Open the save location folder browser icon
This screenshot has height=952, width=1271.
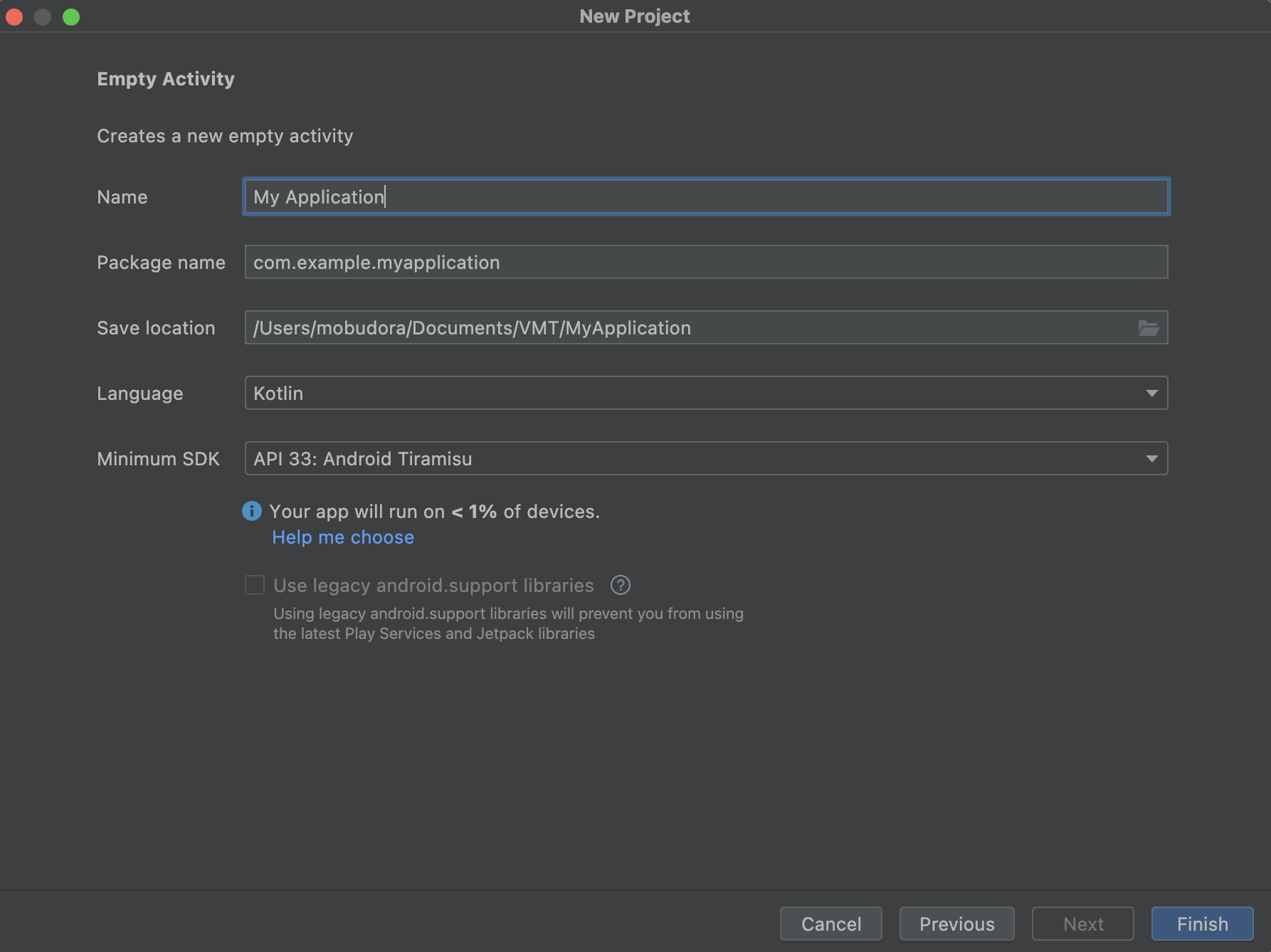click(1149, 327)
